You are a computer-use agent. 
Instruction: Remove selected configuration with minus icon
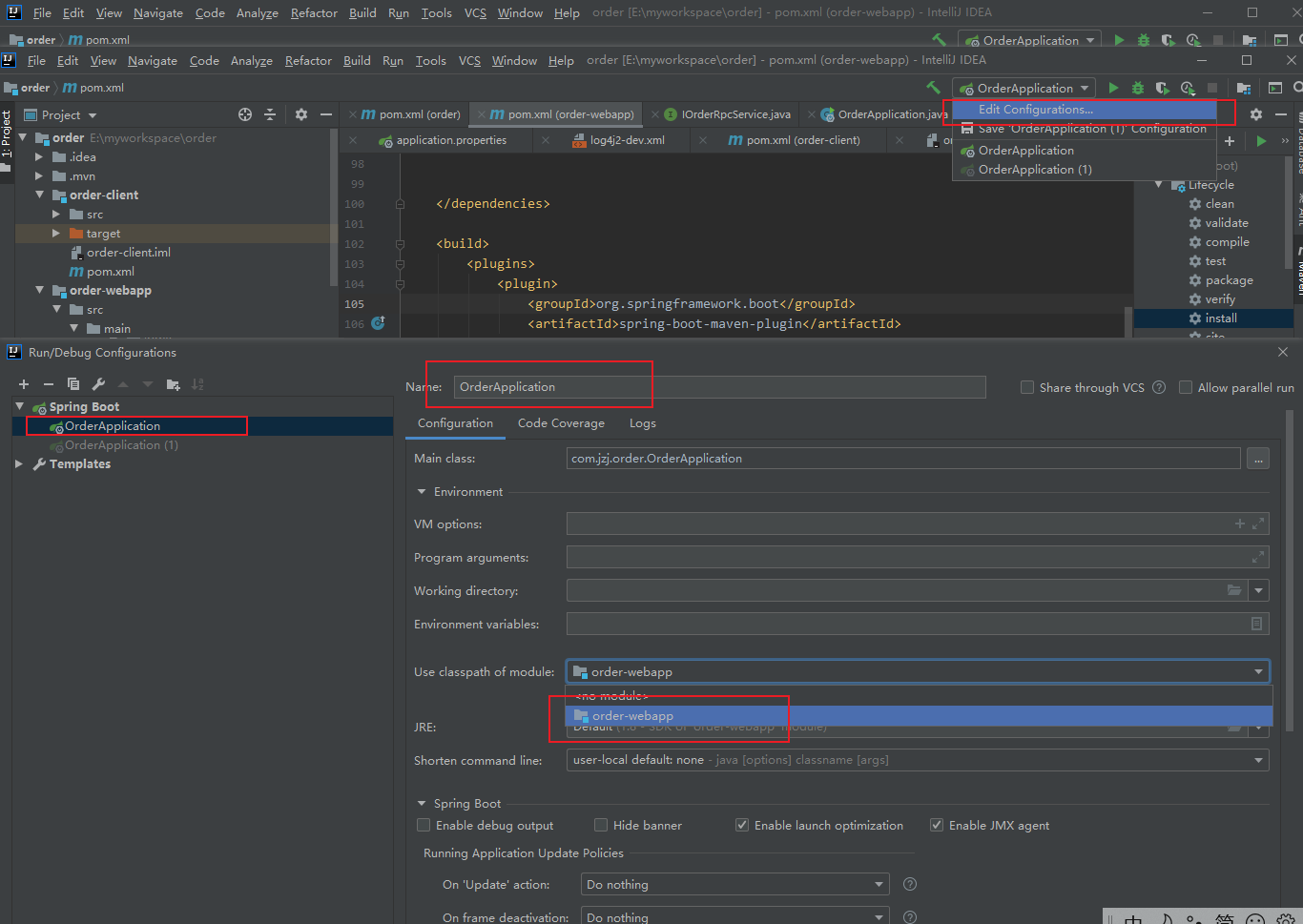[x=49, y=384]
